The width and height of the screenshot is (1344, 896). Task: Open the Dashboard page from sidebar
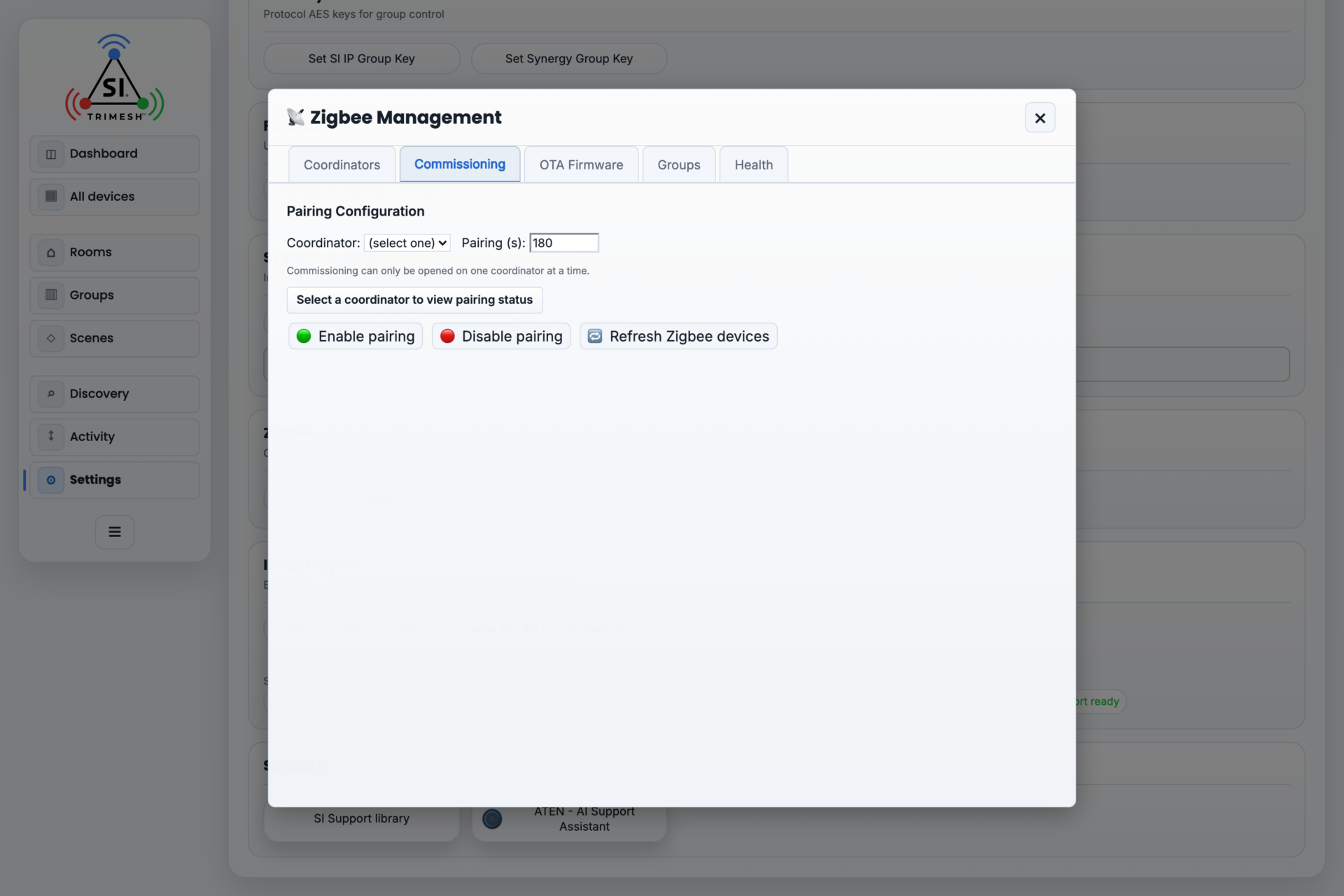114,154
